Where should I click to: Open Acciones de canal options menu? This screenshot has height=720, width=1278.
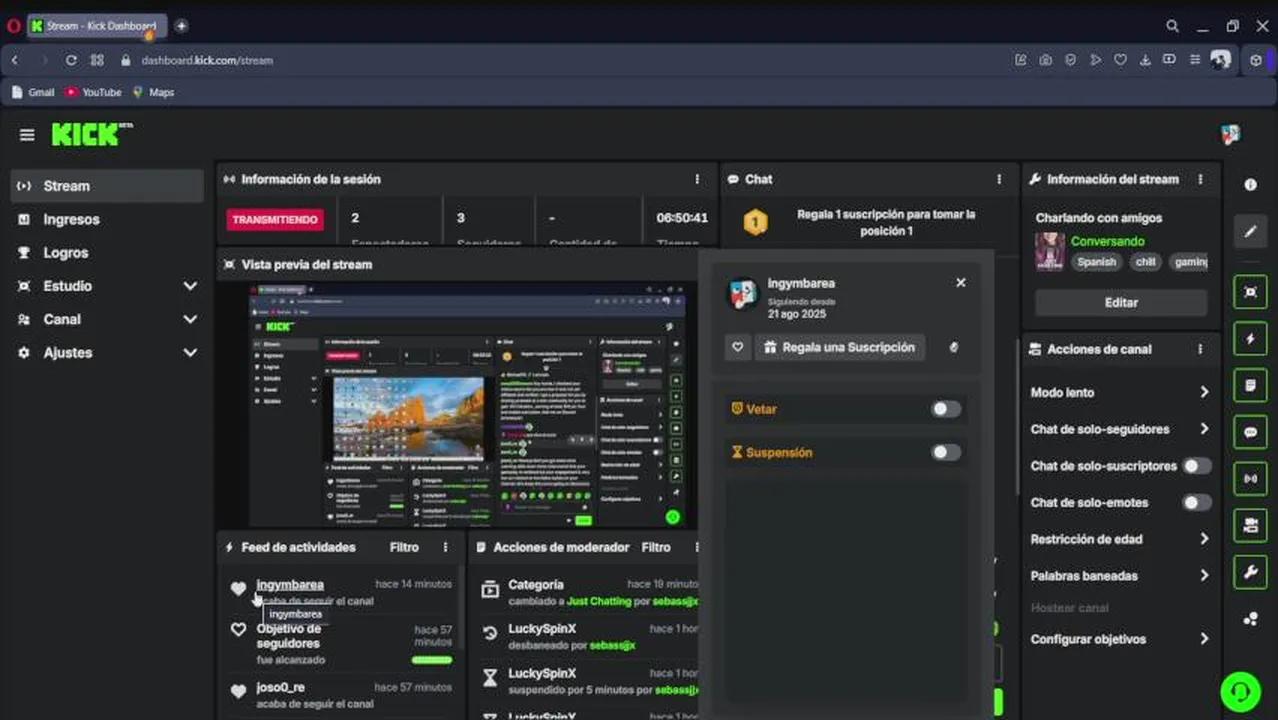tap(1200, 349)
